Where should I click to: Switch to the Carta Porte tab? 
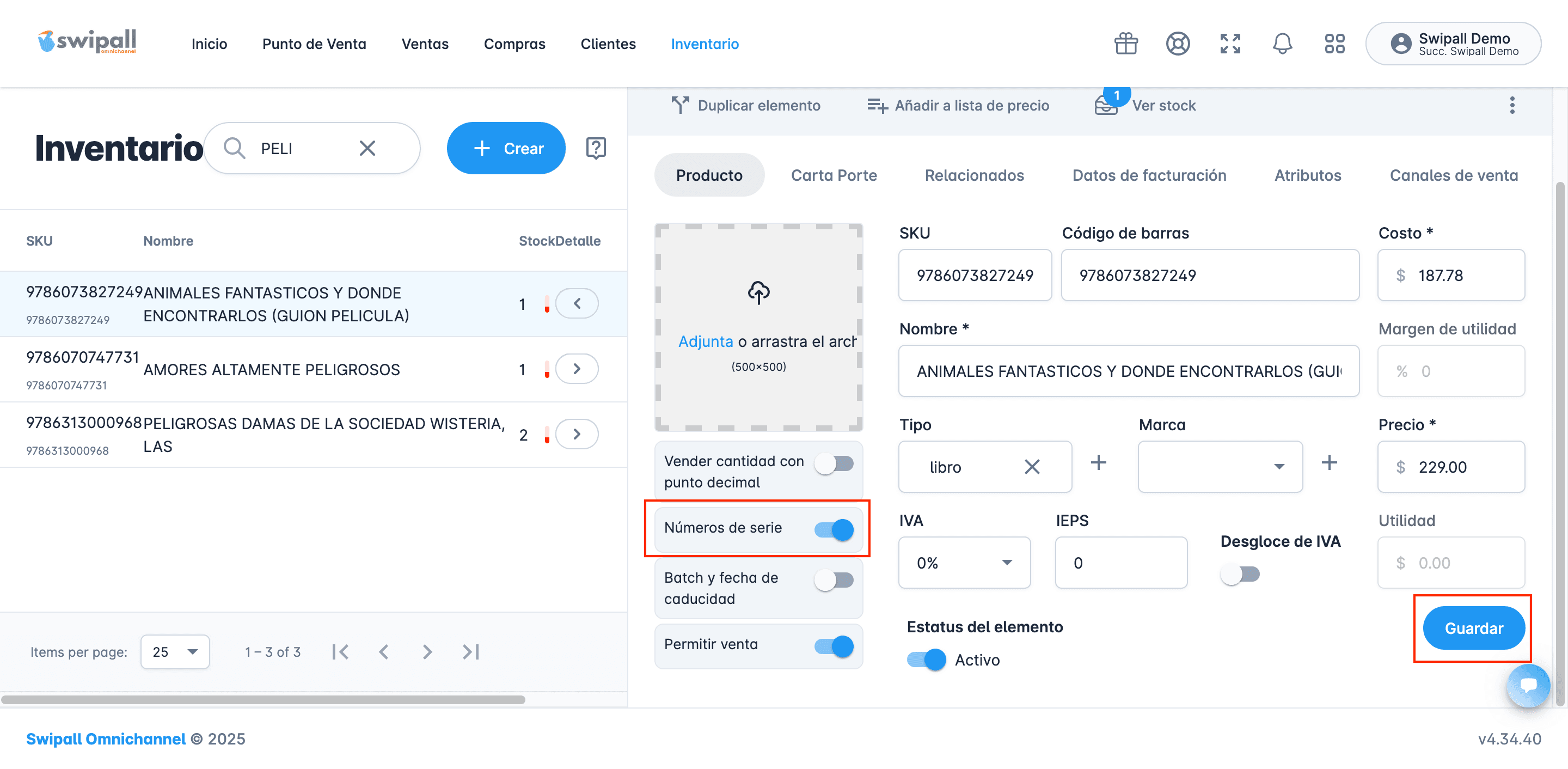click(x=834, y=175)
